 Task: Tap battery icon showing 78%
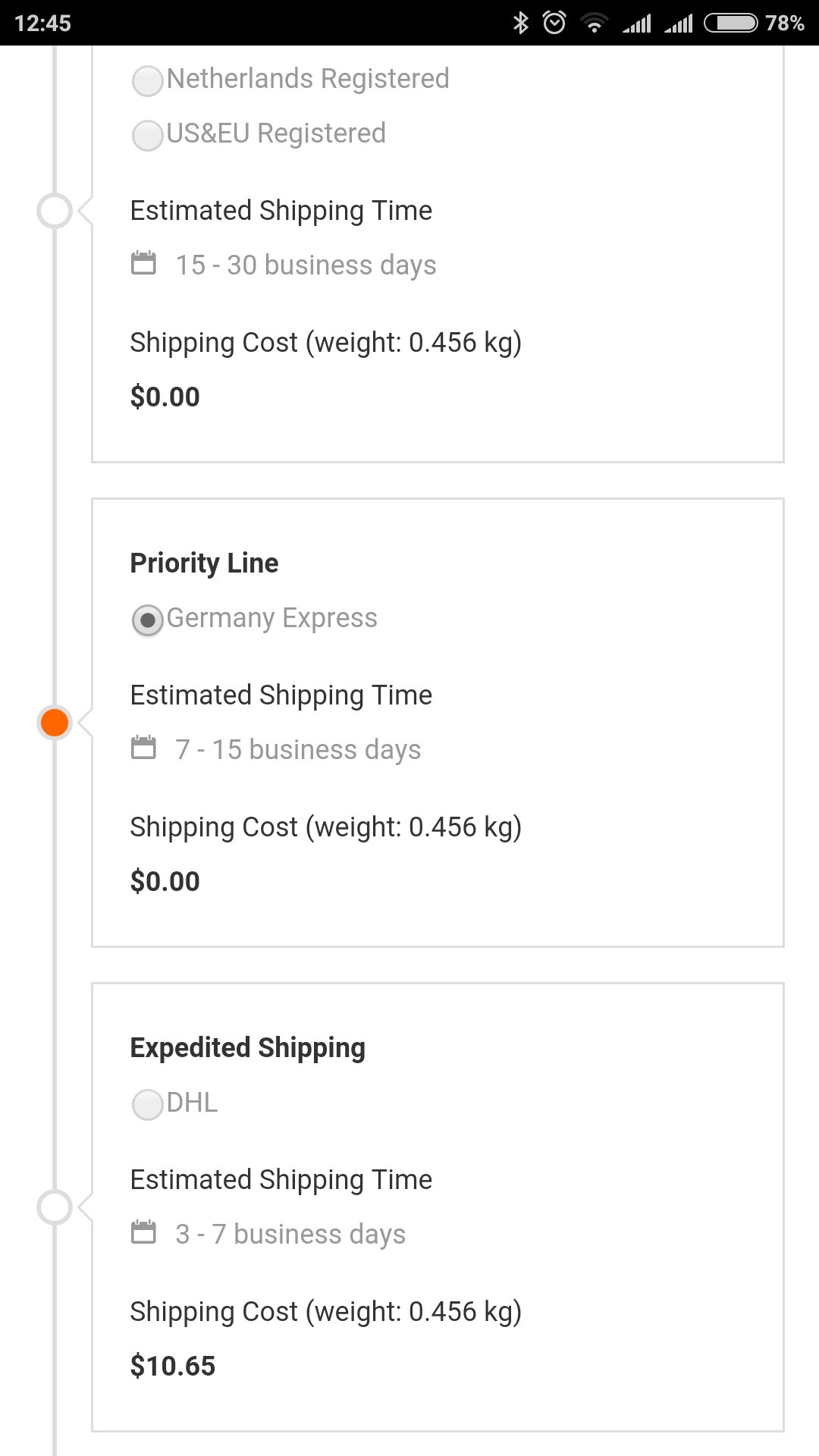click(730, 23)
